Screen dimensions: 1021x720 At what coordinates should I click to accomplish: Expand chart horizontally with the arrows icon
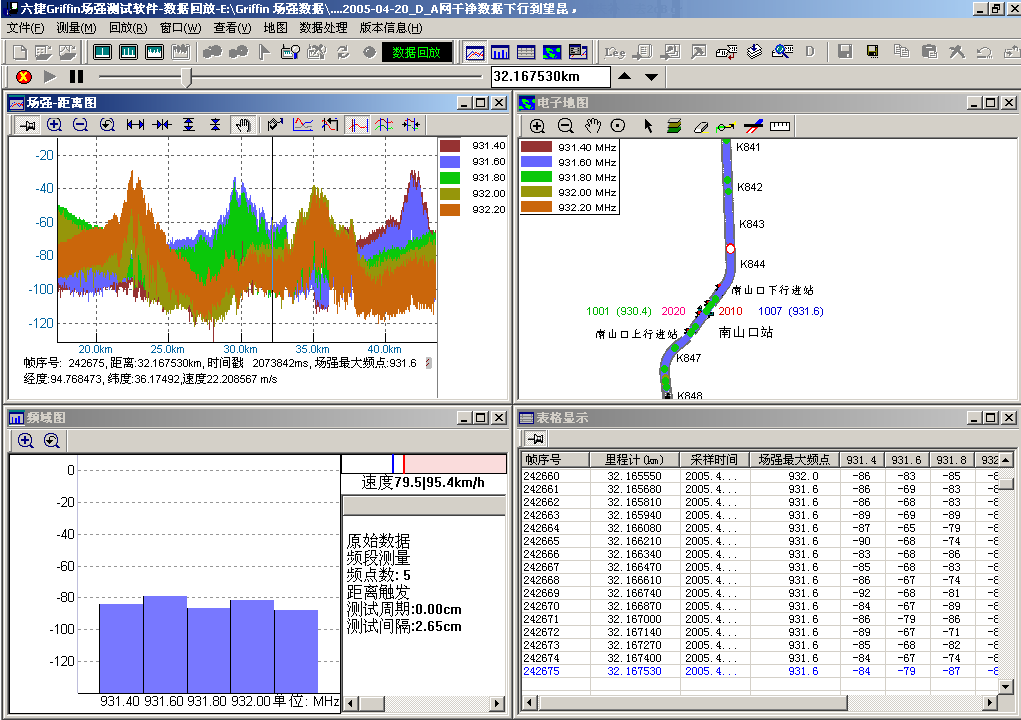[135, 125]
